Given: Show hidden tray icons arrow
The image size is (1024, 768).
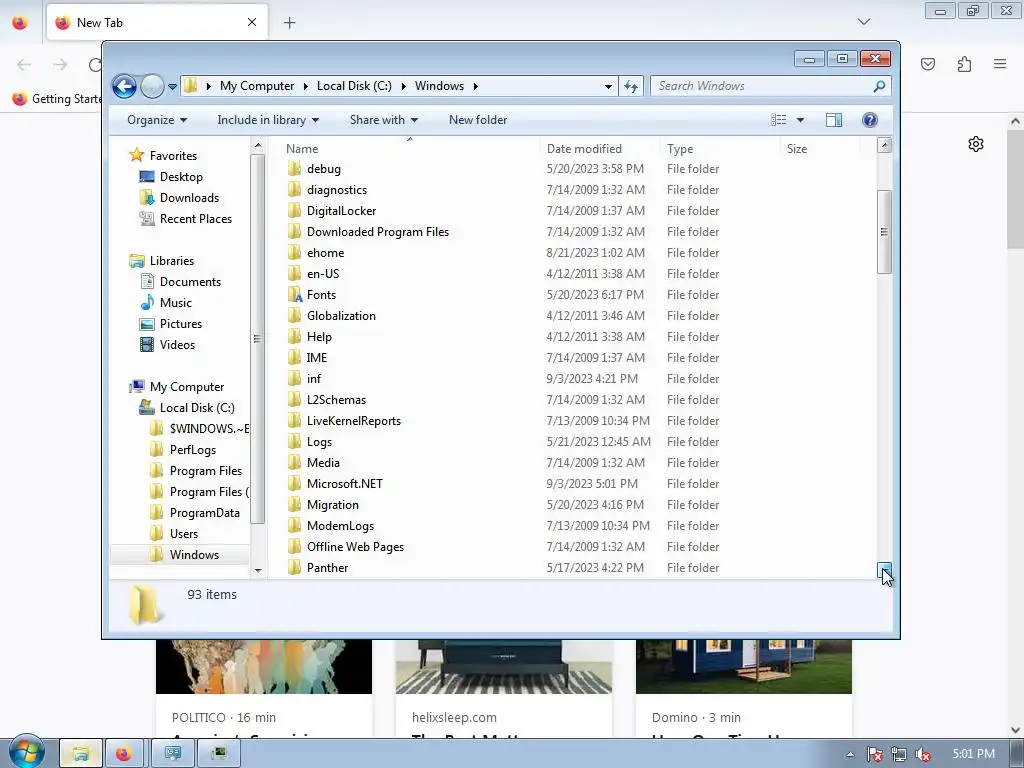Looking at the screenshot, I should coord(850,754).
